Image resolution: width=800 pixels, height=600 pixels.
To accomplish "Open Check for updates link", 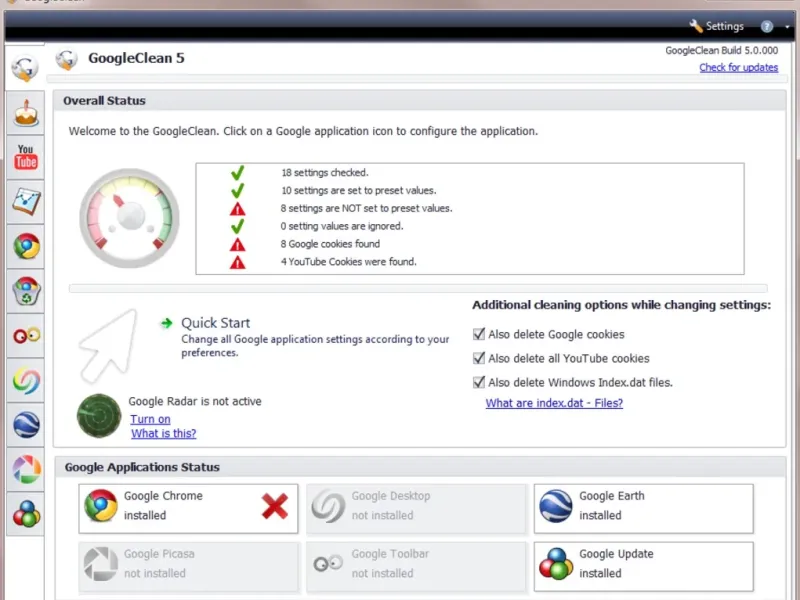I will (x=738, y=67).
